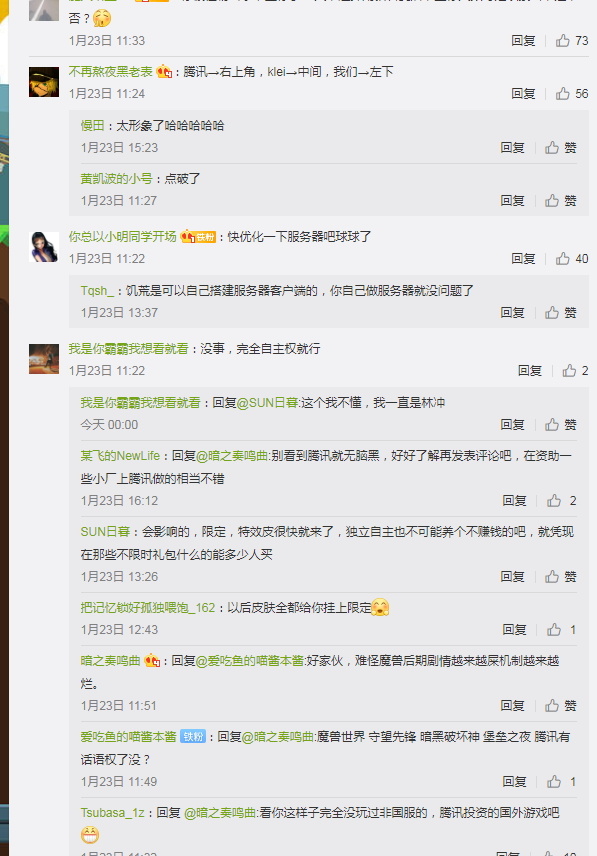The image size is (597, 856).
Task: Open username link 不再熬夜黑老表
Action: point(111,72)
